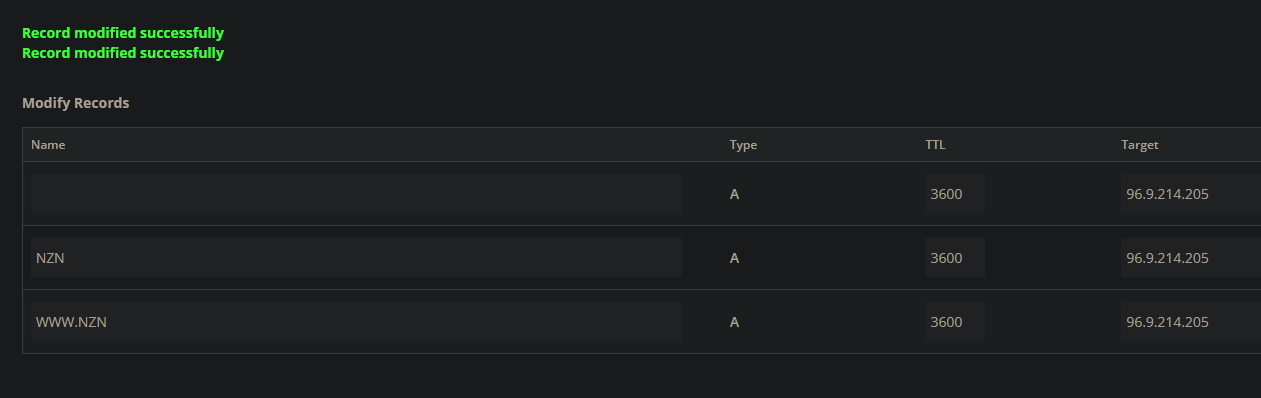Click the record type A in first row
This screenshot has height=398, width=1261.
coord(734,194)
